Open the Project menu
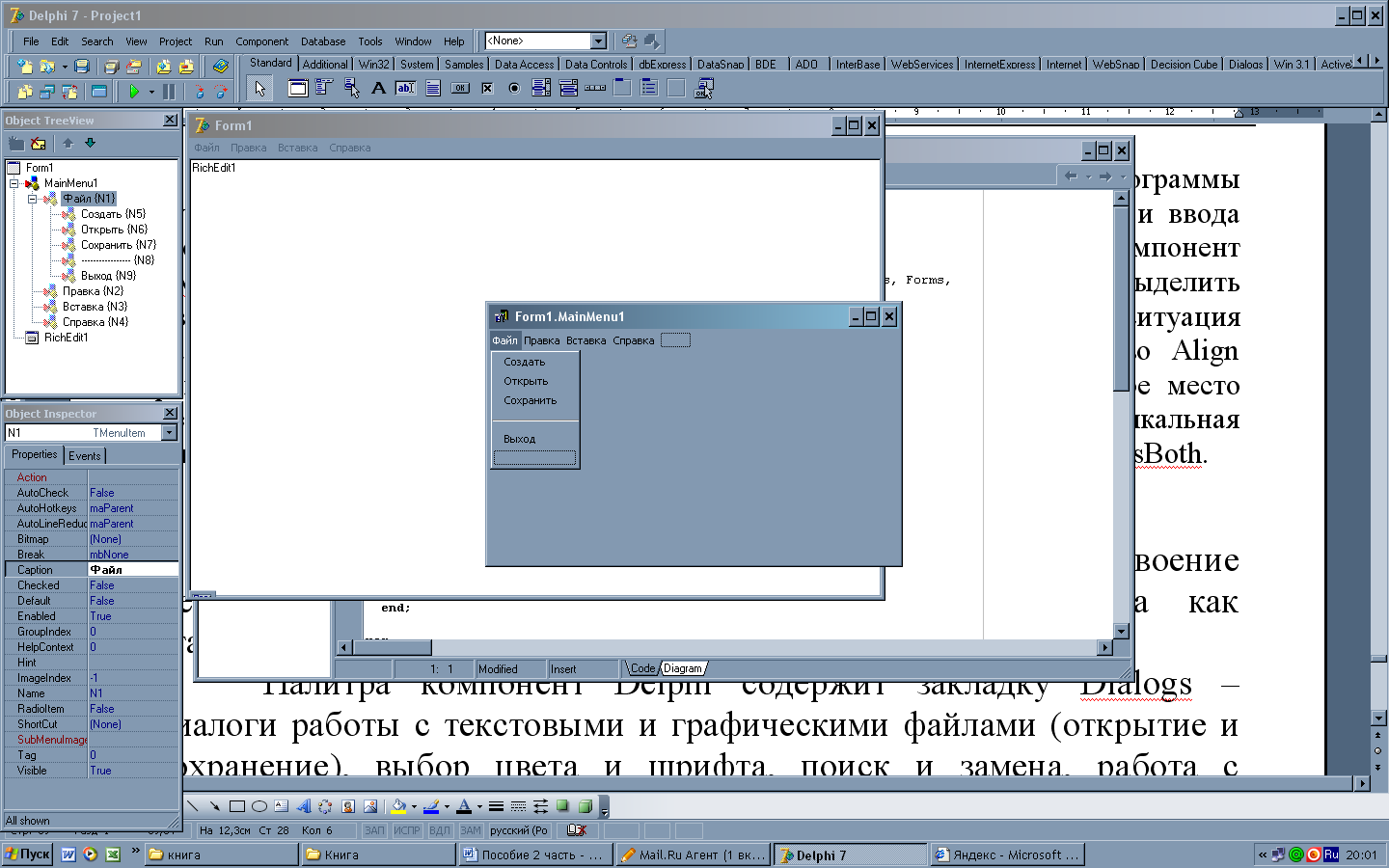 pos(176,41)
